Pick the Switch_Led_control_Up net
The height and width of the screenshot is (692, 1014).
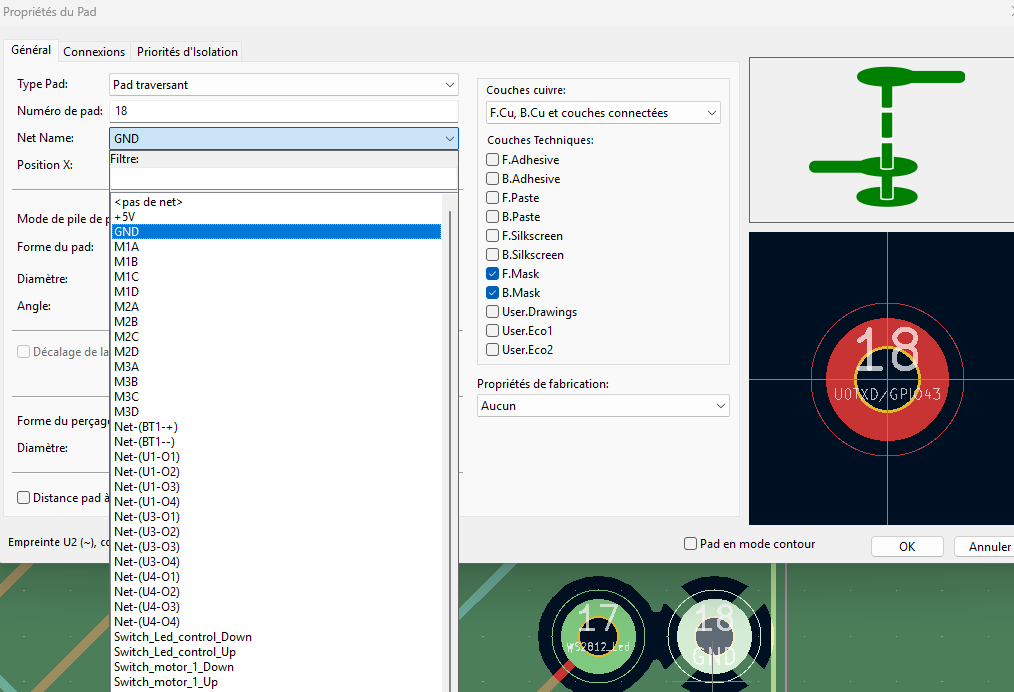point(276,652)
